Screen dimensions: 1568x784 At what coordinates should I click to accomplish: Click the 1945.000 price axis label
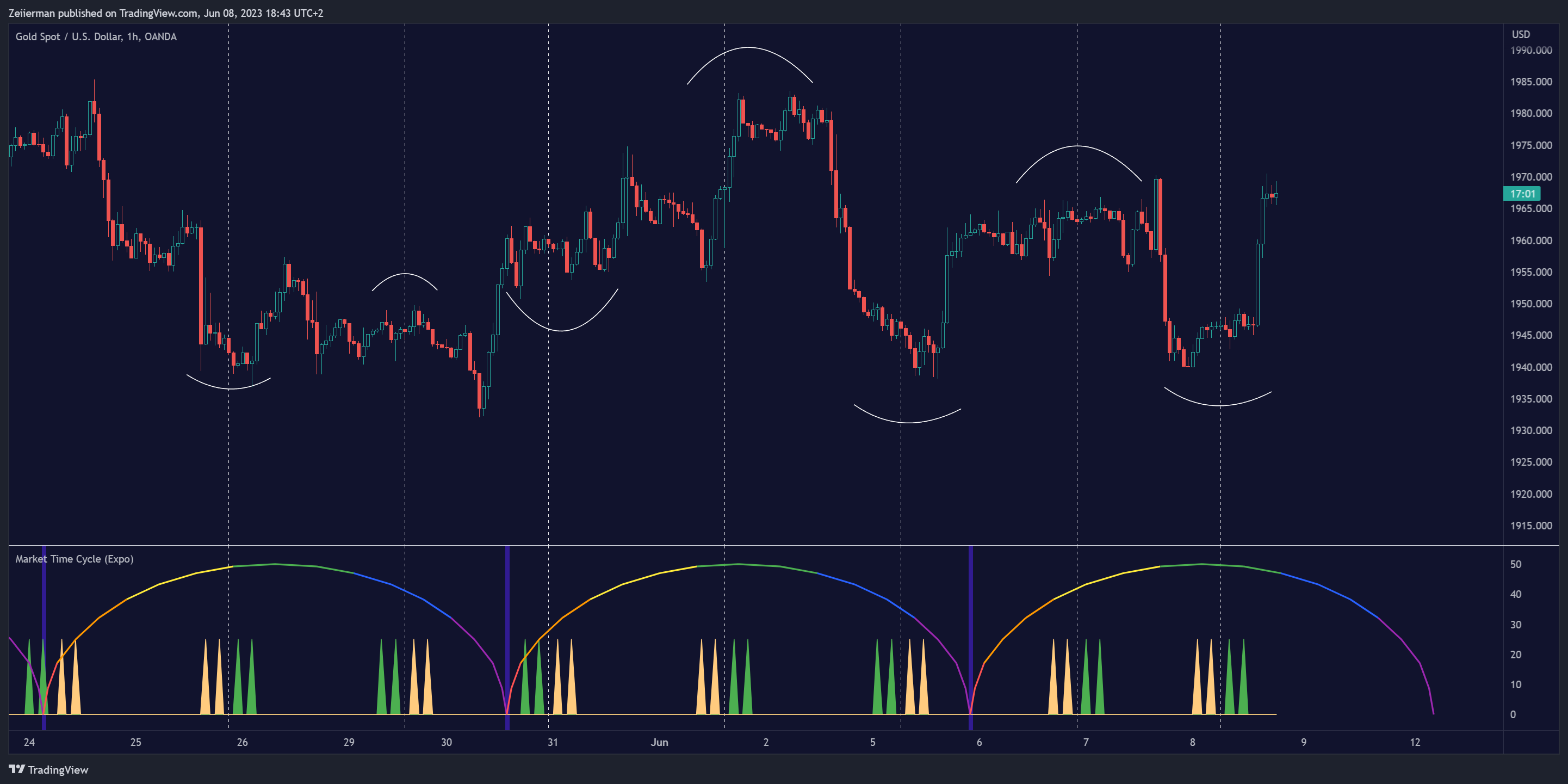[1531, 335]
